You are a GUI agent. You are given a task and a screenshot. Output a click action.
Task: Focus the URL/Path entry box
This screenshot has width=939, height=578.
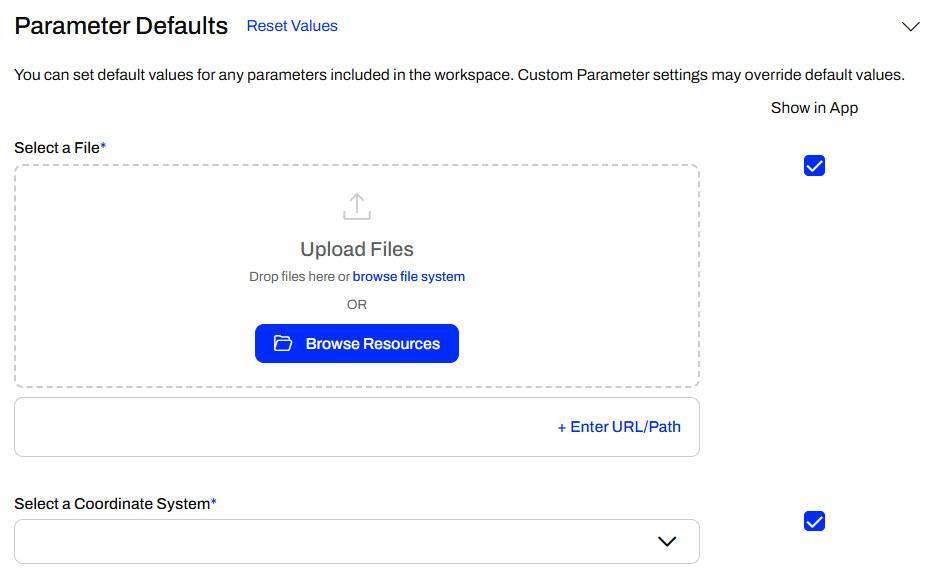(x=280, y=427)
